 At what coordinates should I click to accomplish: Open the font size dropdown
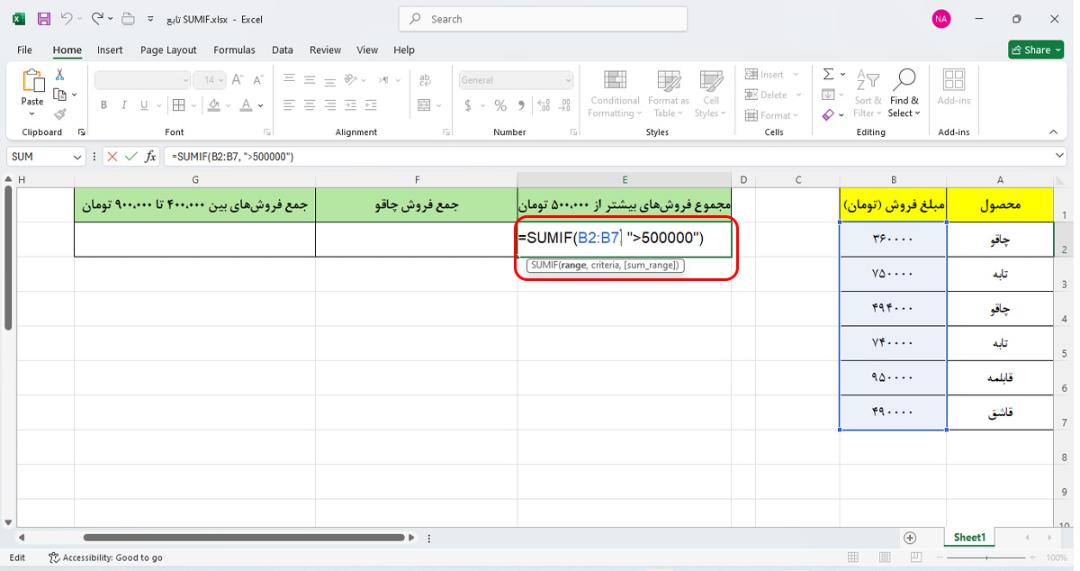pyautogui.click(x=220, y=81)
